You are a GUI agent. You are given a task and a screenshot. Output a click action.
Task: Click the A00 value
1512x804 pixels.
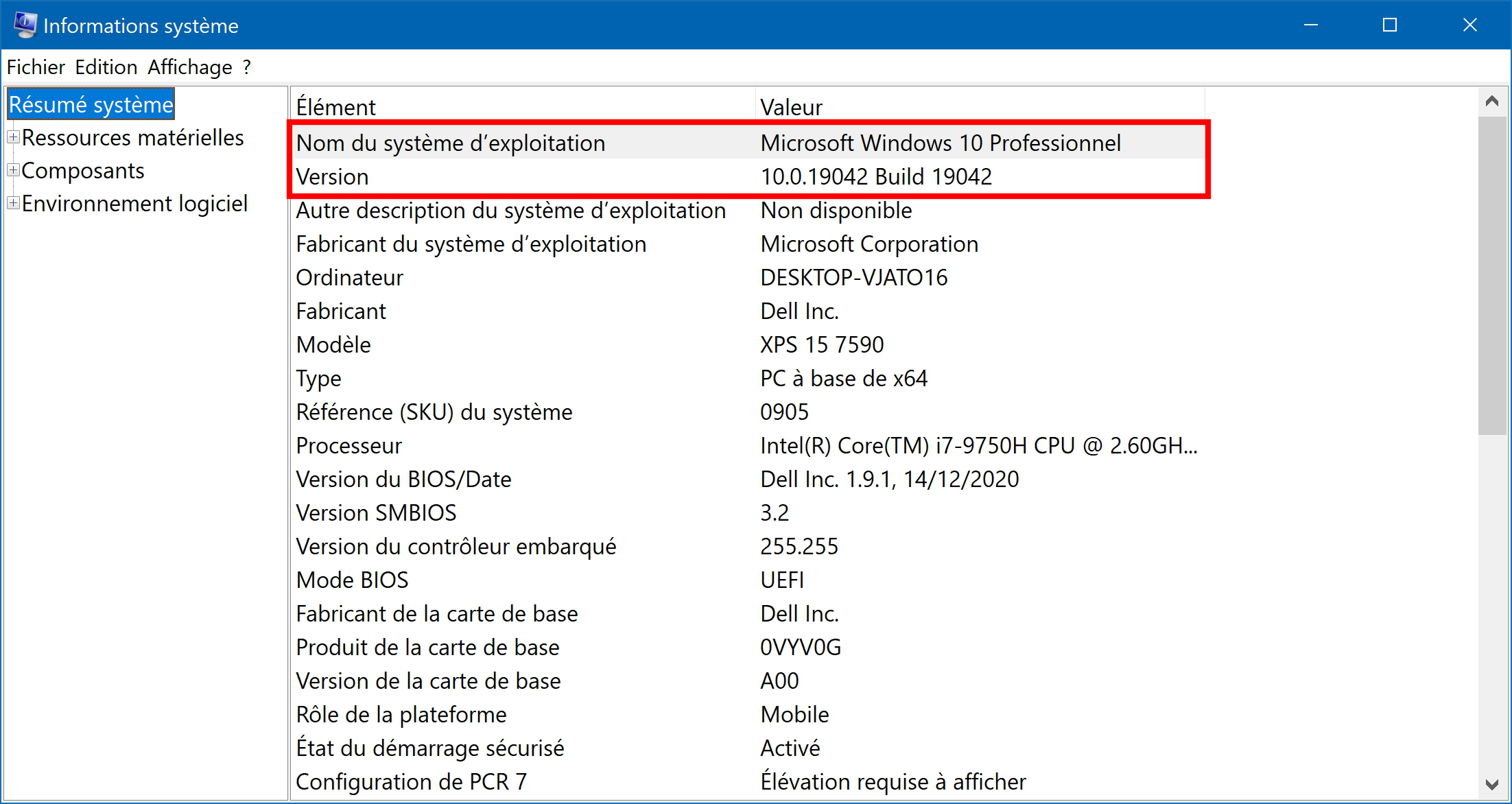(779, 681)
